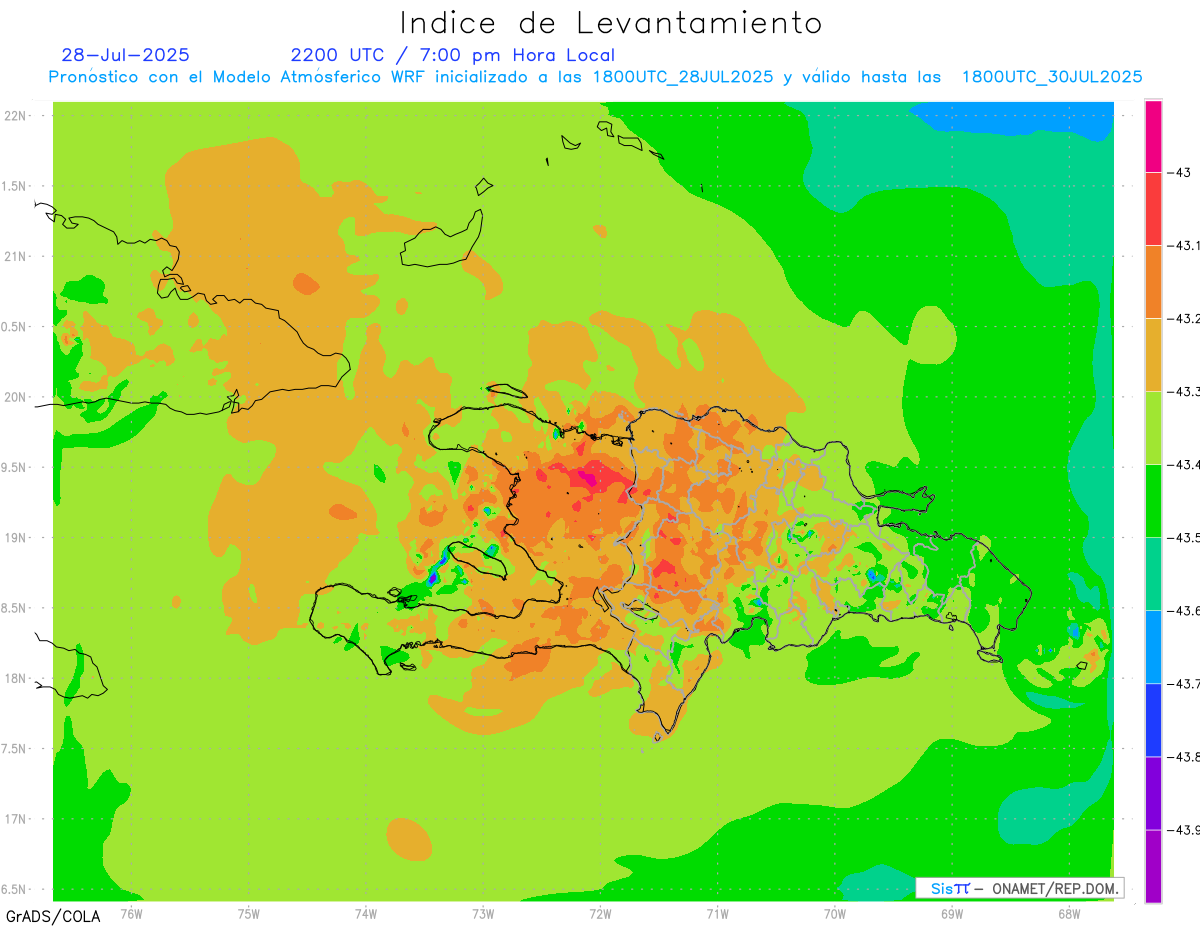Click the longitude label "71W"
Image resolution: width=1200 pixels, height=927 pixels.
tap(717, 913)
